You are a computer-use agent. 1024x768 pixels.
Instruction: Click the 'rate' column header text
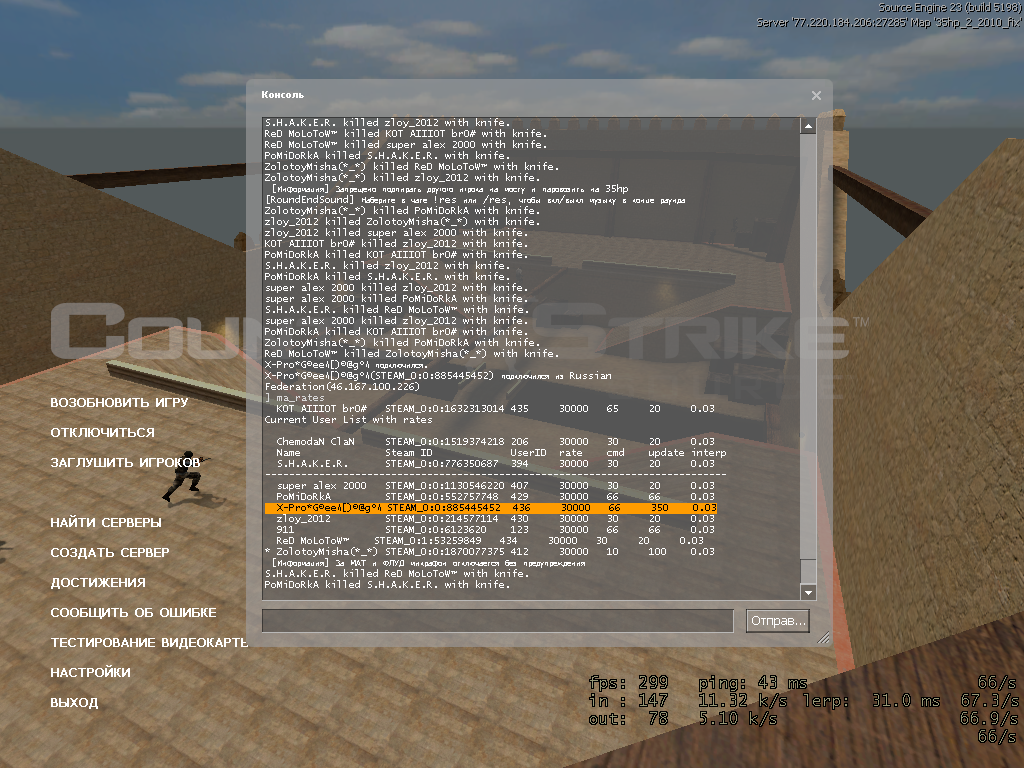570,453
